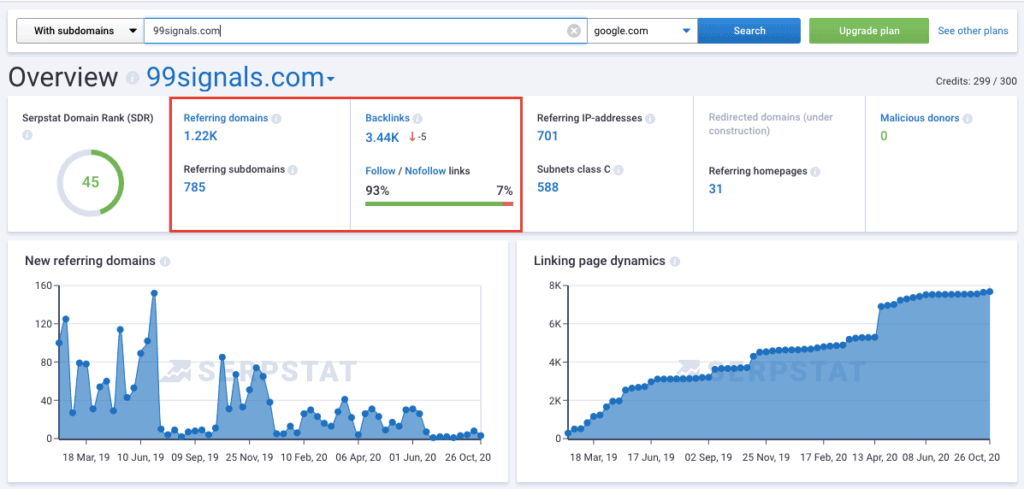Viewport: 1024px width, 489px height.
Task: Open the Follow links link
Action: (x=380, y=170)
